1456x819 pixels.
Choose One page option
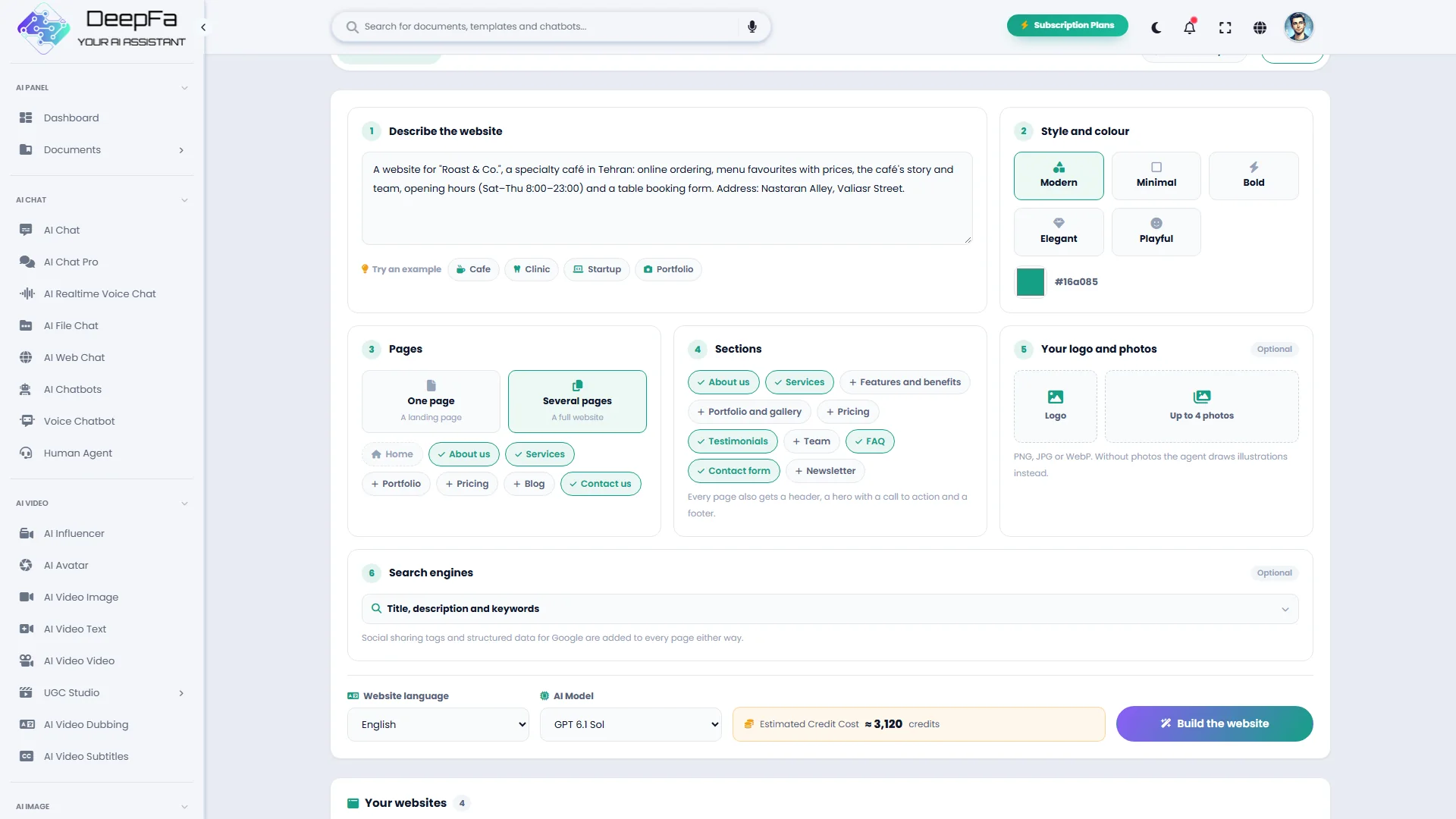tap(431, 401)
